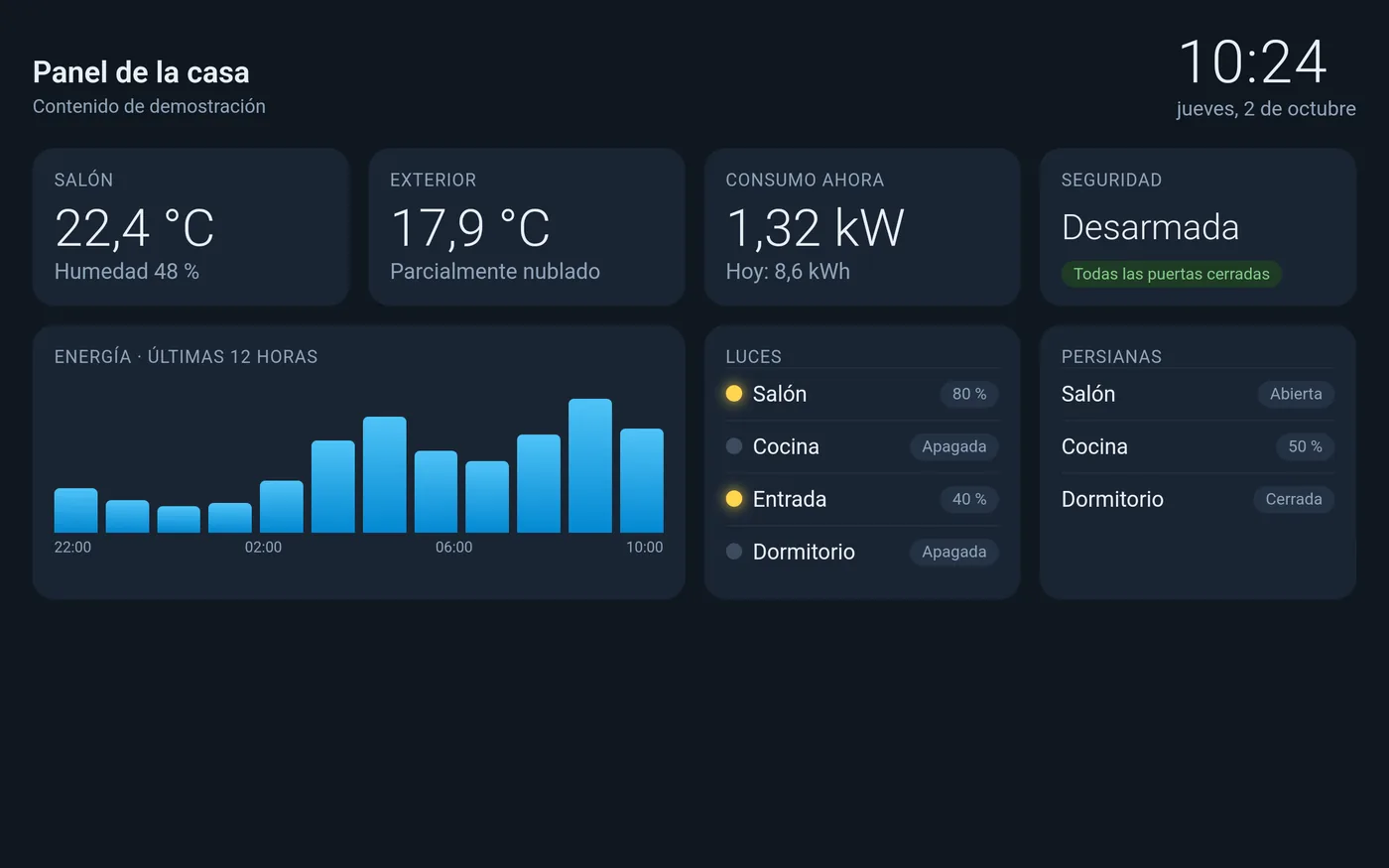This screenshot has width=1389, height=868.
Task: Click the 02:00 label on the chart axis
Action: (x=263, y=548)
